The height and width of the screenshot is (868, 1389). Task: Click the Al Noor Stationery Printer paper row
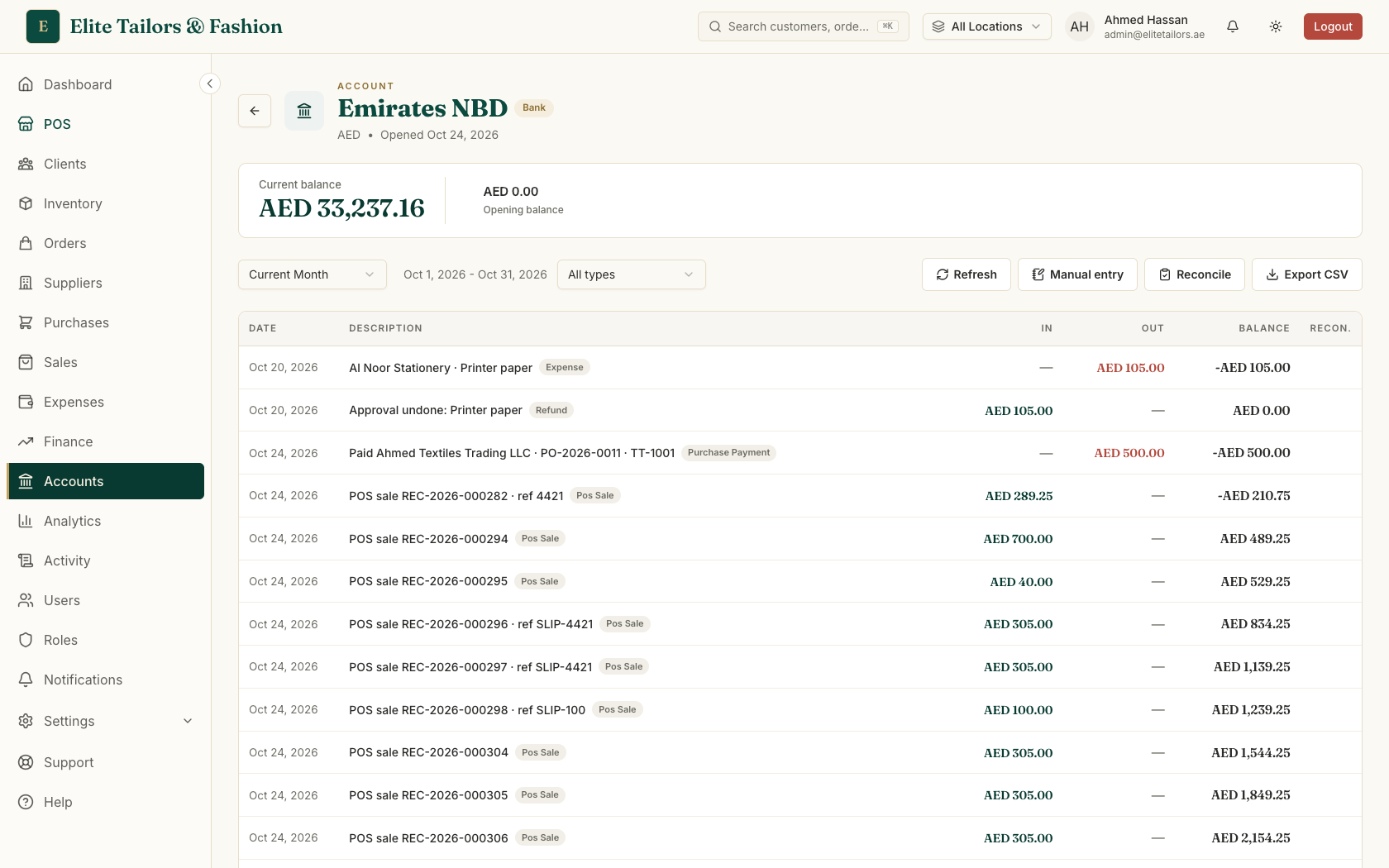point(800,368)
